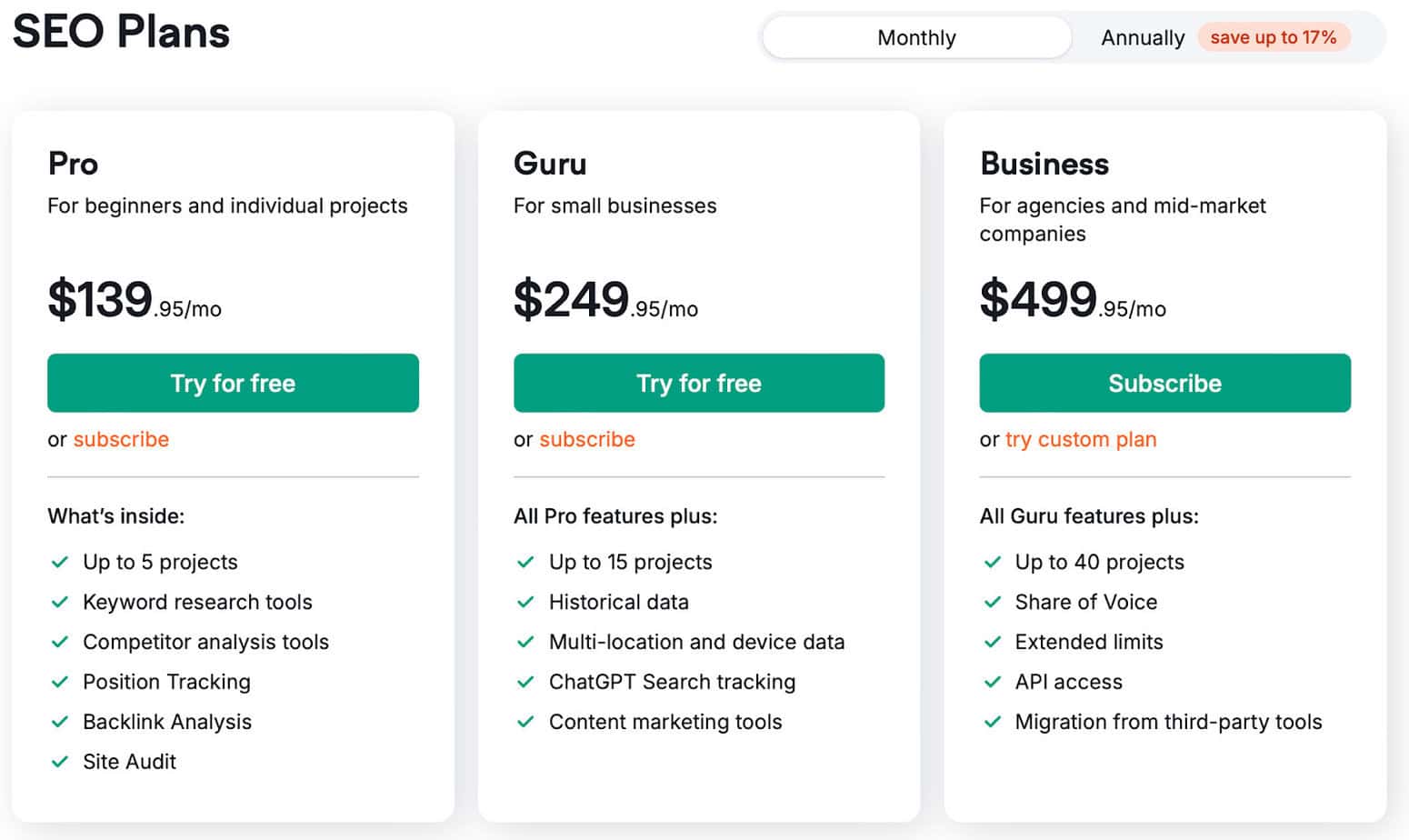Click checkmark beside 'Up to 40 projects'
Image resolution: width=1409 pixels, height=840 pixels.
(993, 562)
